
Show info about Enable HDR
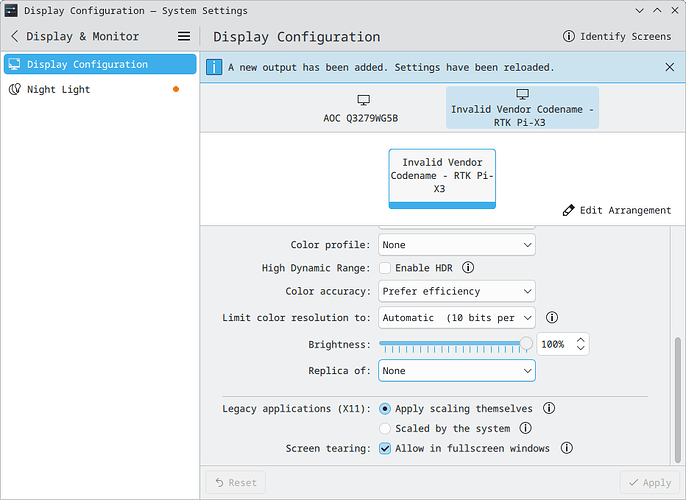click(x=468, y=267)
